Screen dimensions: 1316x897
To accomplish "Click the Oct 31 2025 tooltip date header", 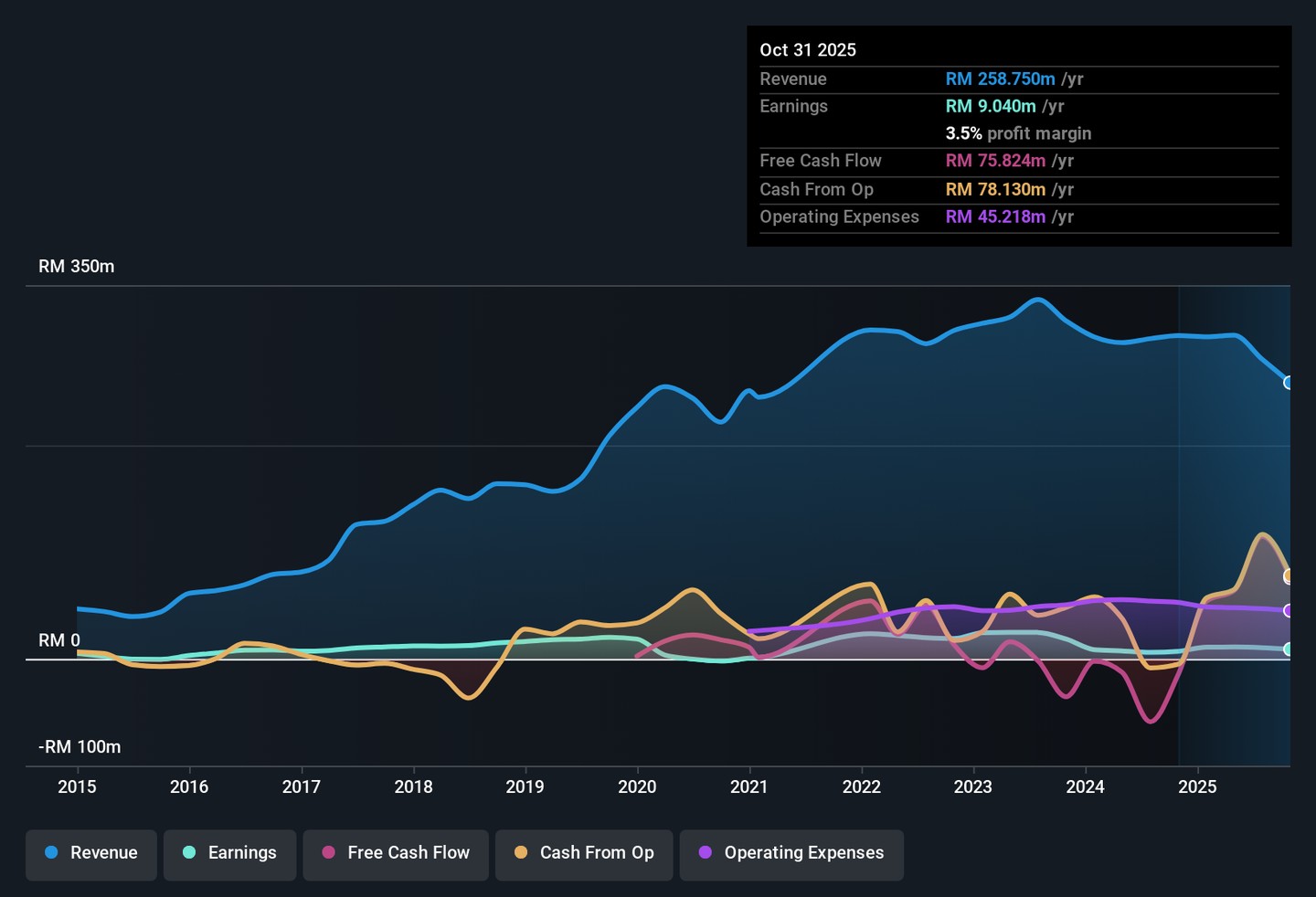I will [808, 50].
